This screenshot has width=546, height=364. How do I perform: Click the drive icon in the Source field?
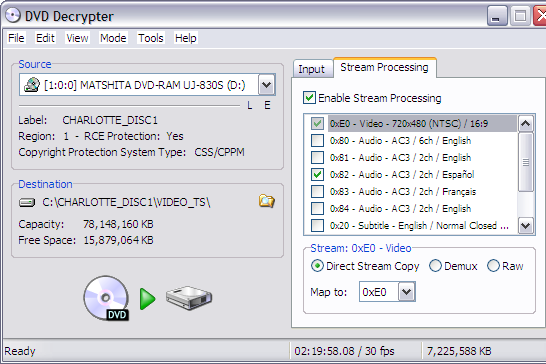pyautogui.click(x=32, y=85)
